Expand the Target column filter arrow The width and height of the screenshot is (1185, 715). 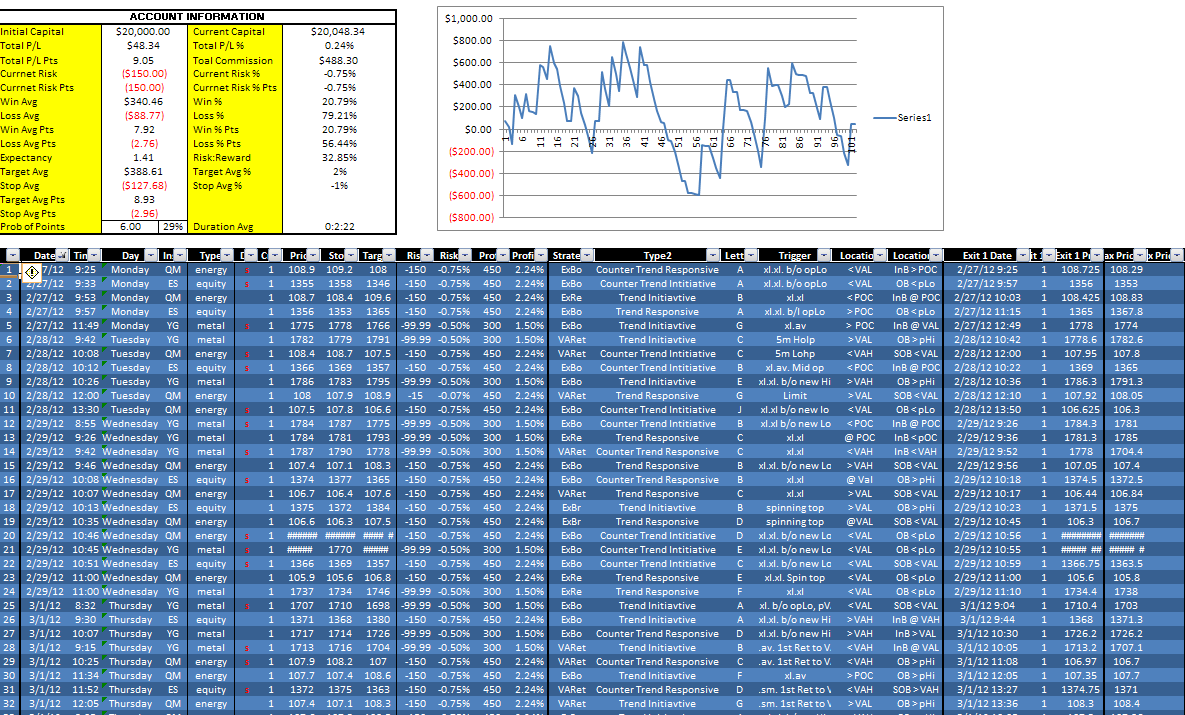point(388,255)
